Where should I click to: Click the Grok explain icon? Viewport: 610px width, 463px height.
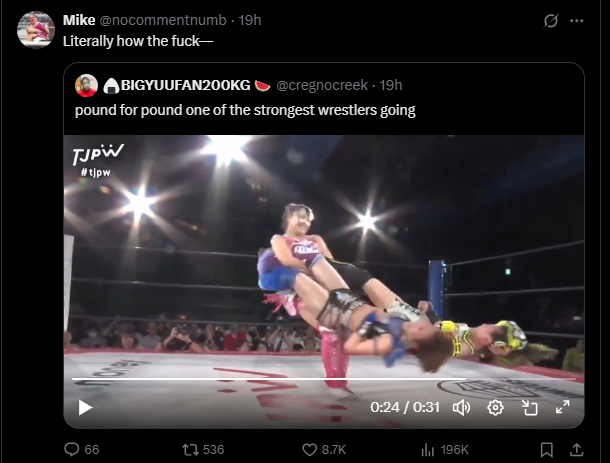click(x=551, y=21)
